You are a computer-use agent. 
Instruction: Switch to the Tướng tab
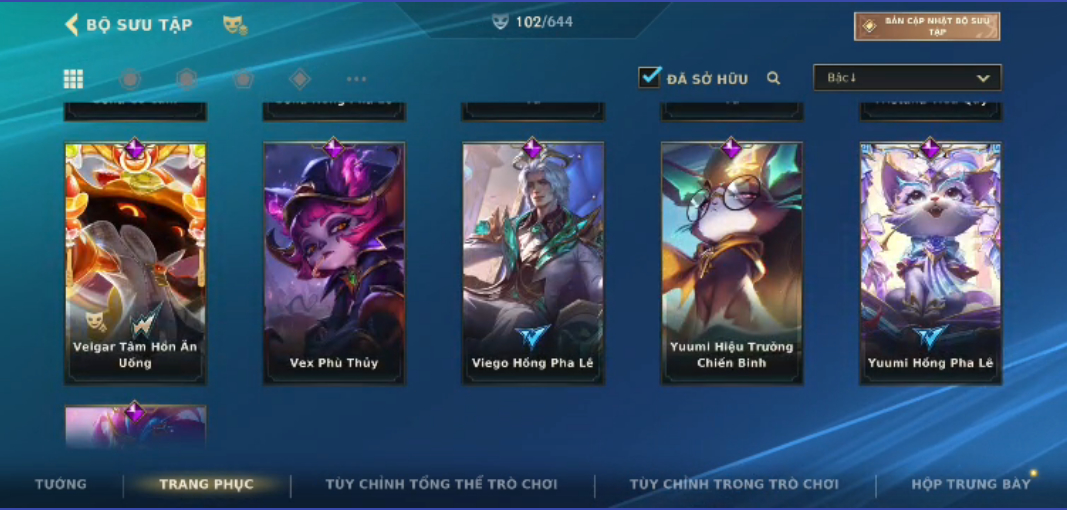[61, 484]
